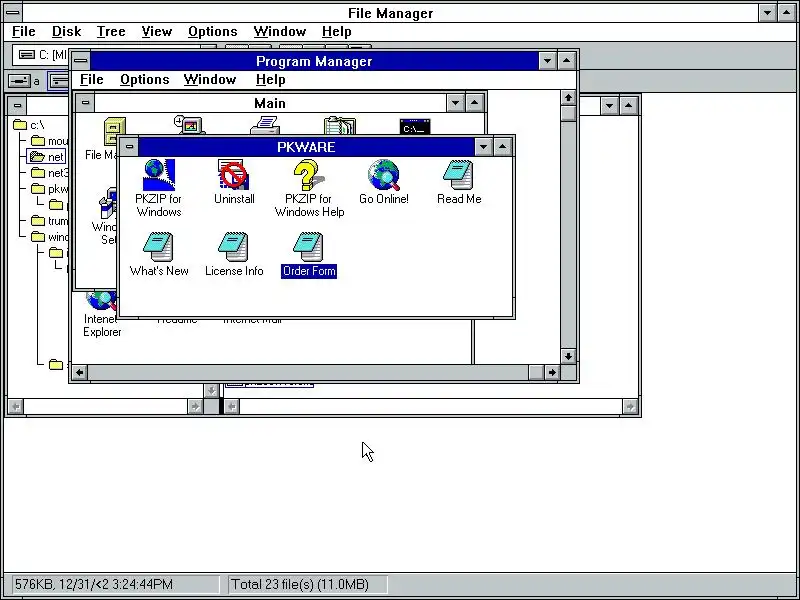
Task: Click the Main group title bar
Action: (270, 103)
